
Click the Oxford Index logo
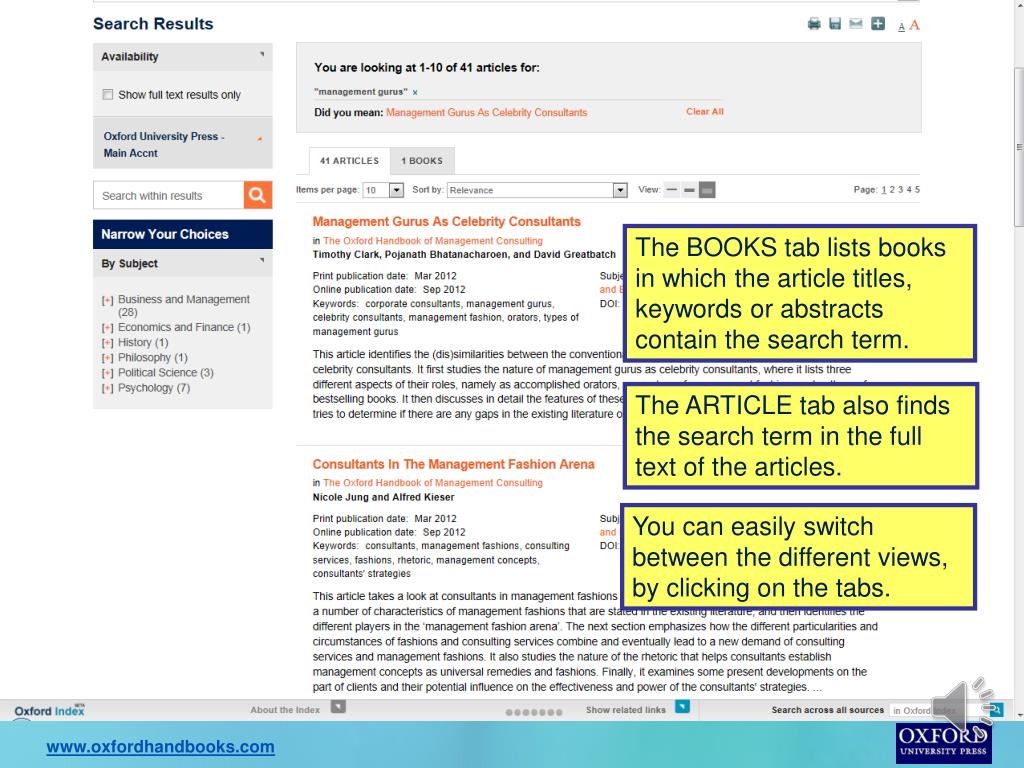click(50, 711)
